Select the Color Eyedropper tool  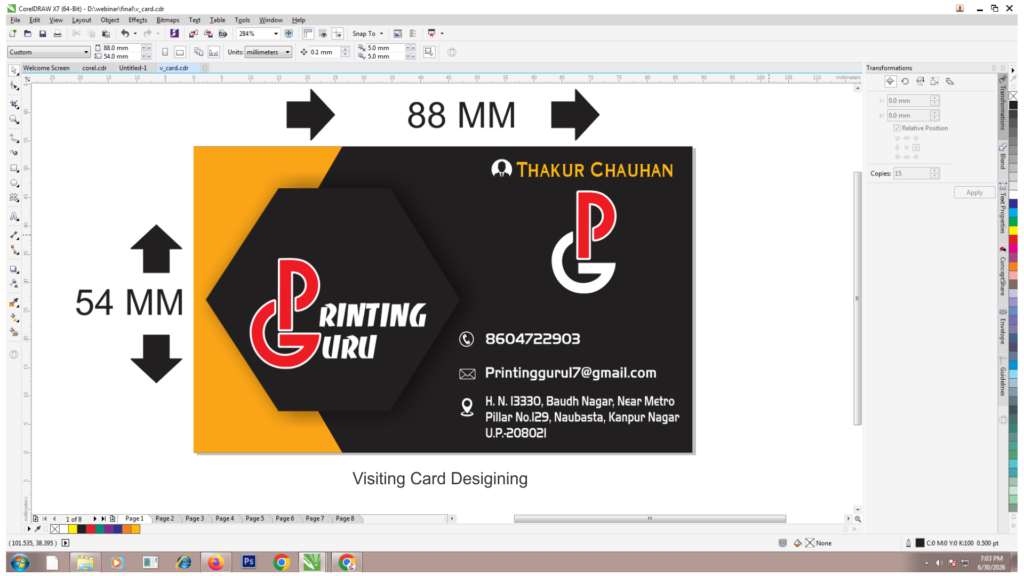(14, 302)
